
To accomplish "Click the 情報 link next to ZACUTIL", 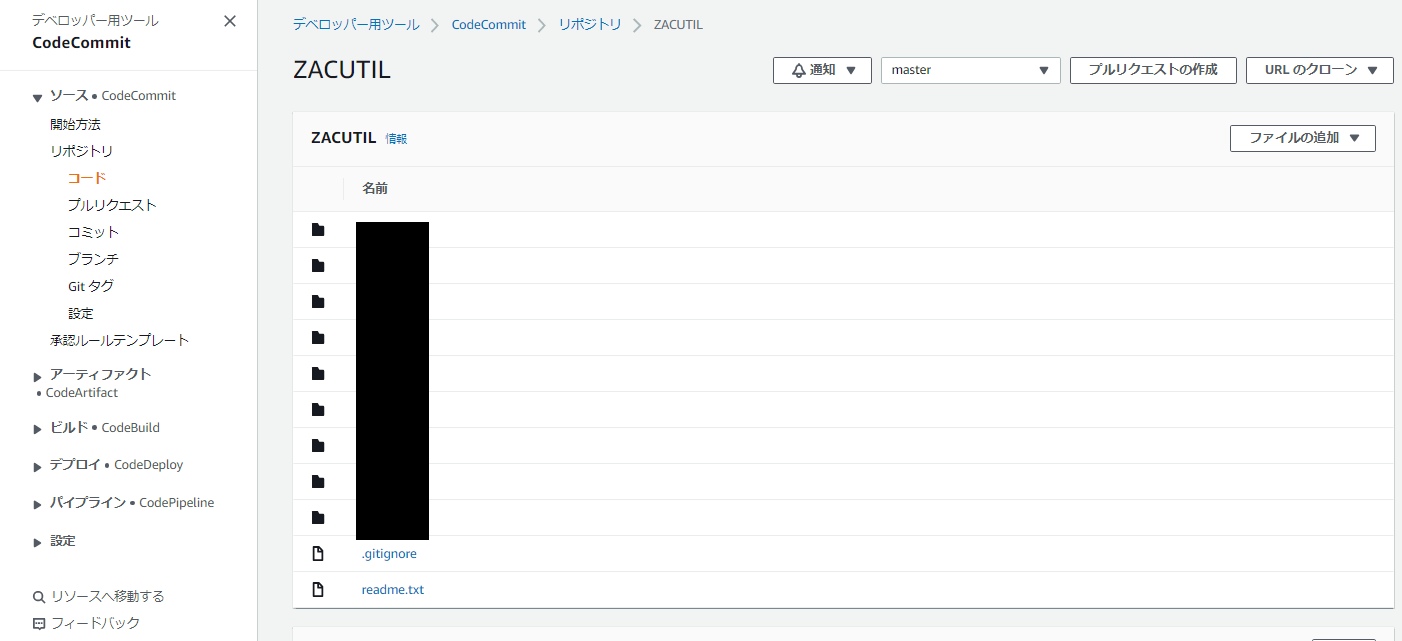I will 395,138.
